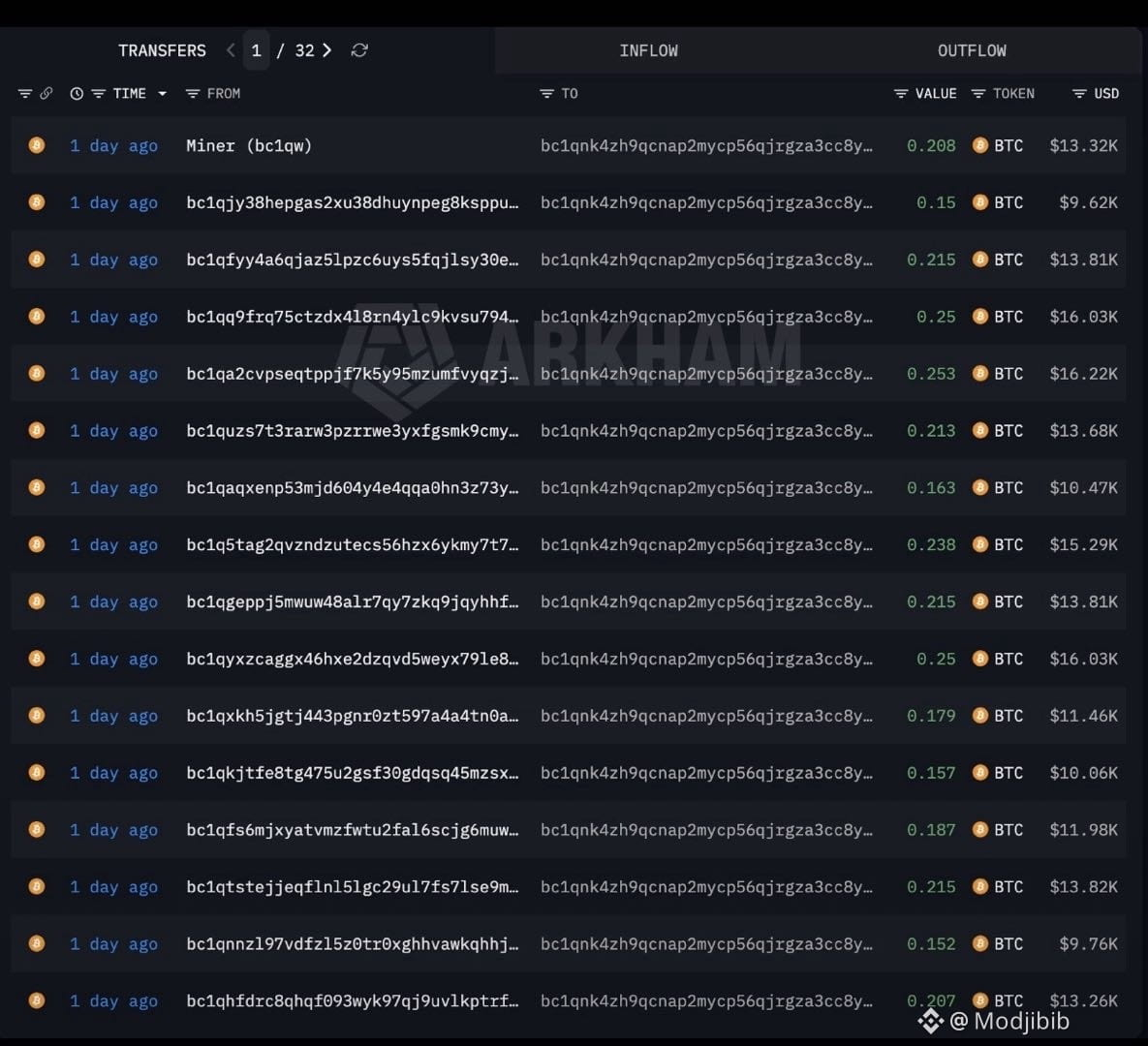Open sender address bc1qaqxenp53mjd604y4e4qqa0hn3z73y
1148x1046 pixels.
coord(353,488)
